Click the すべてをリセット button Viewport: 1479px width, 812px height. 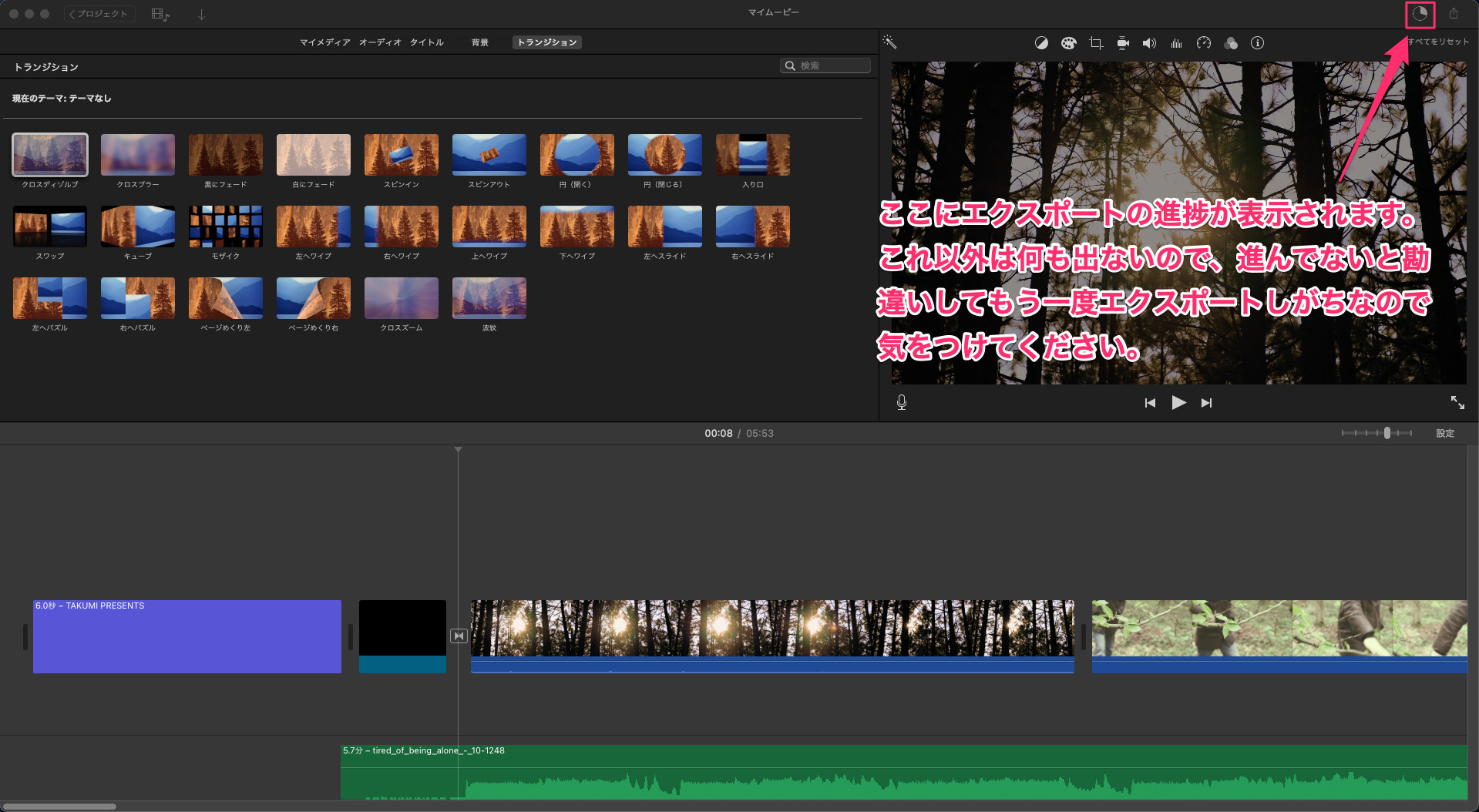(1438, 42)
